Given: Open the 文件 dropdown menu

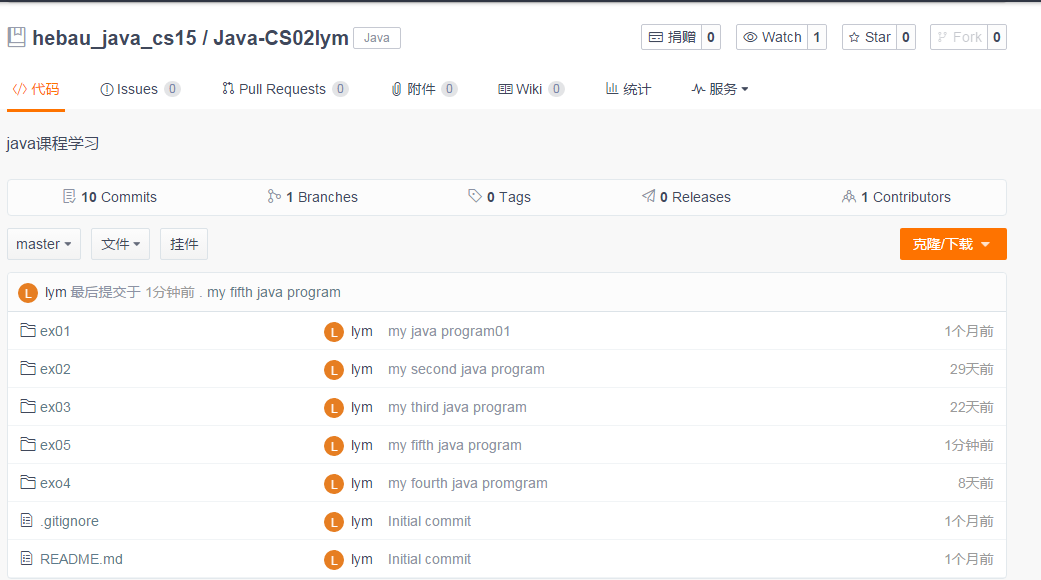Looking at the screenshot, I should click(120, 244).
